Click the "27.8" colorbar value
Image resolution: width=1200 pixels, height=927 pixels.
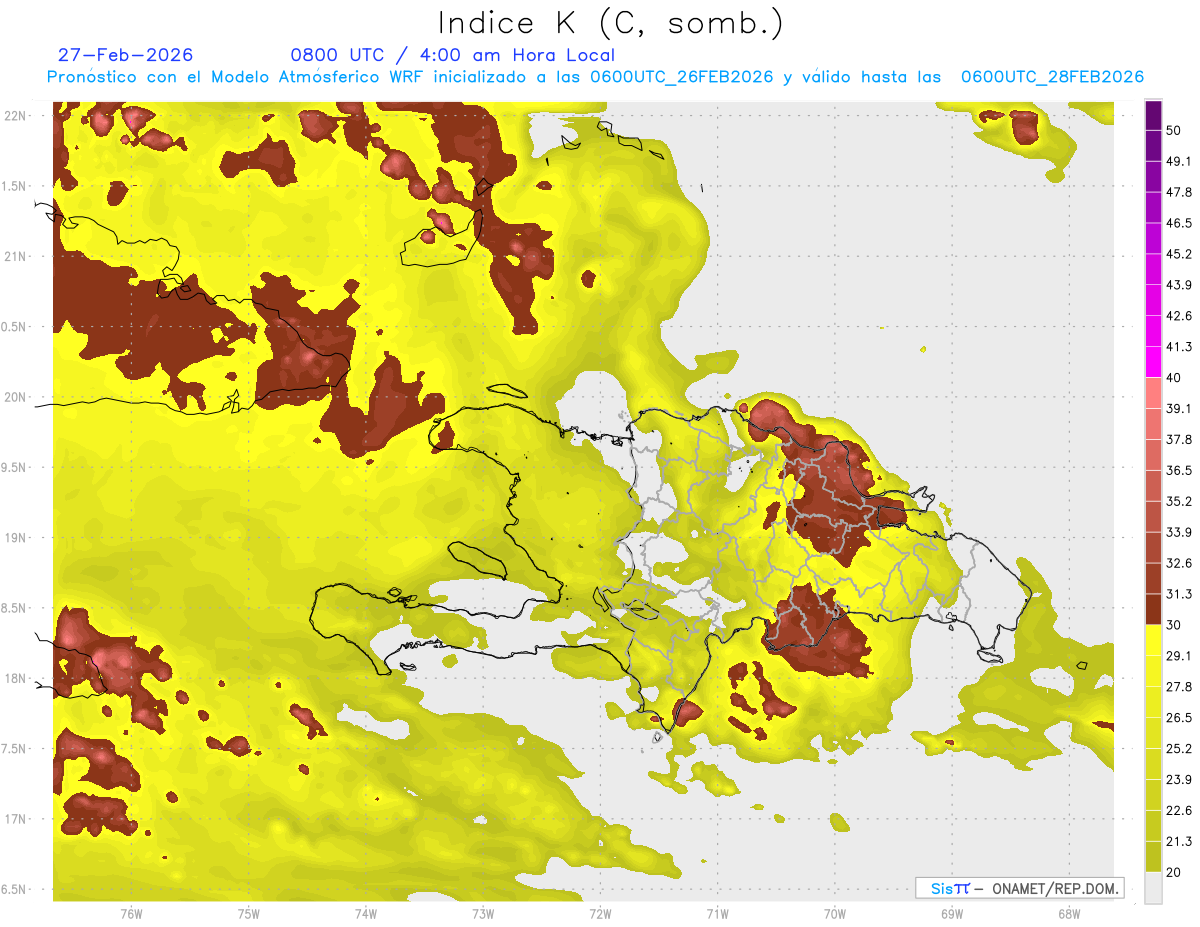tap(1179, 687)
